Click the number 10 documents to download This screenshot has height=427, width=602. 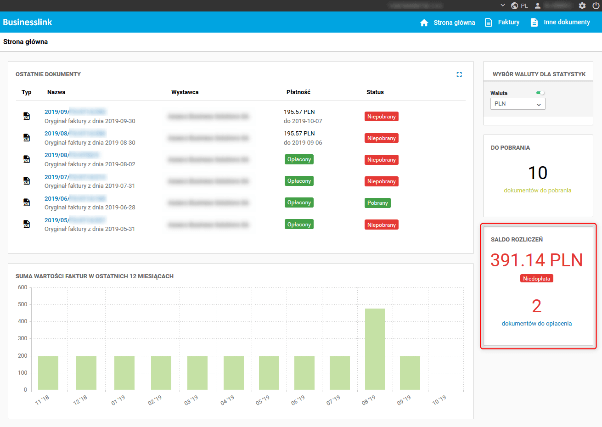[538, 173]
